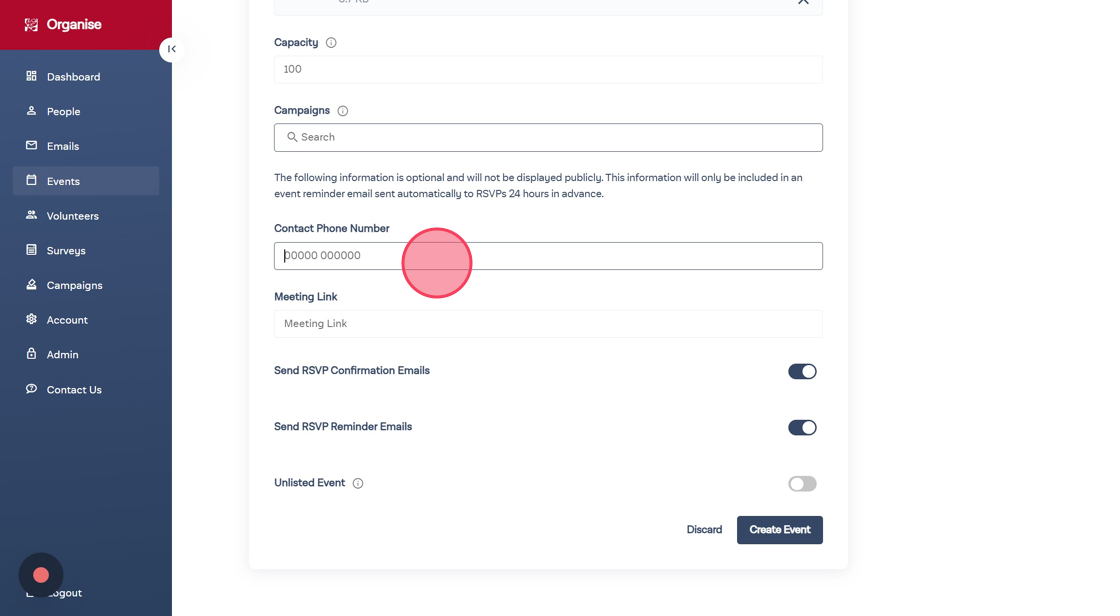Click the Volunteers group icon
Viewport: 1120px width, 616px height.
[31, 215]
